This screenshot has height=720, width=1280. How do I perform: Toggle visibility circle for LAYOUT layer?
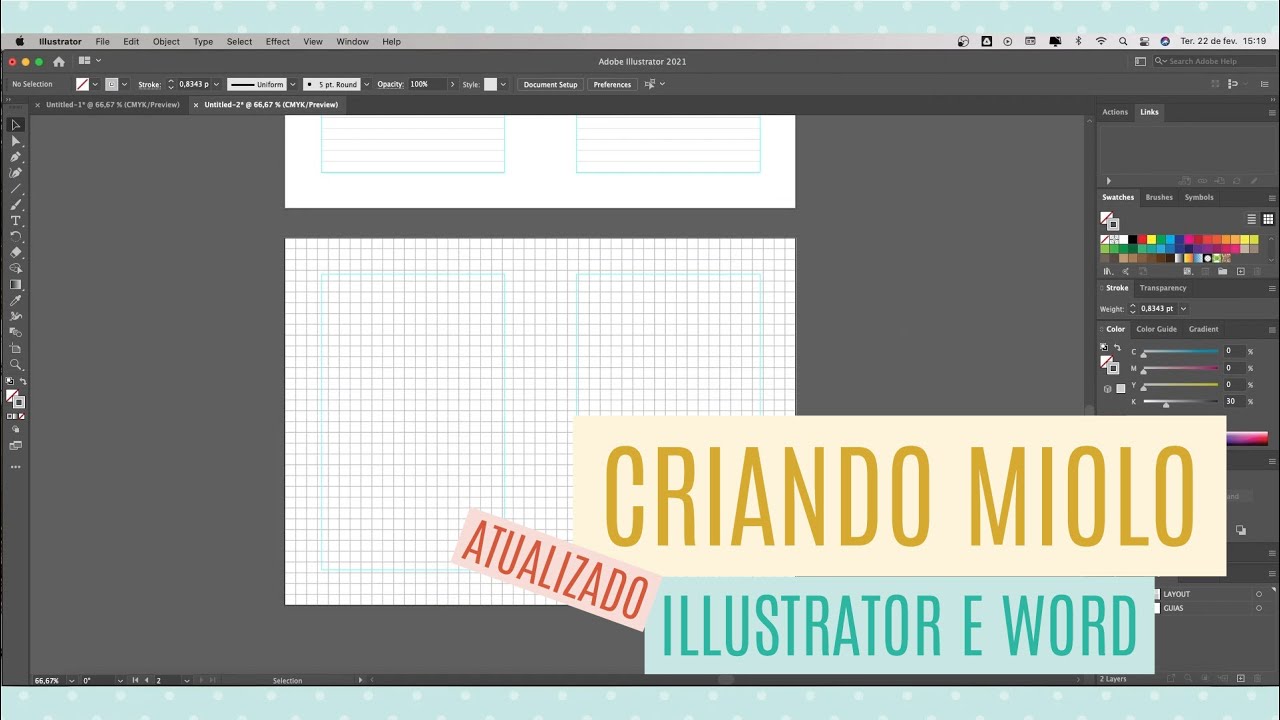tap(1259, 594)
